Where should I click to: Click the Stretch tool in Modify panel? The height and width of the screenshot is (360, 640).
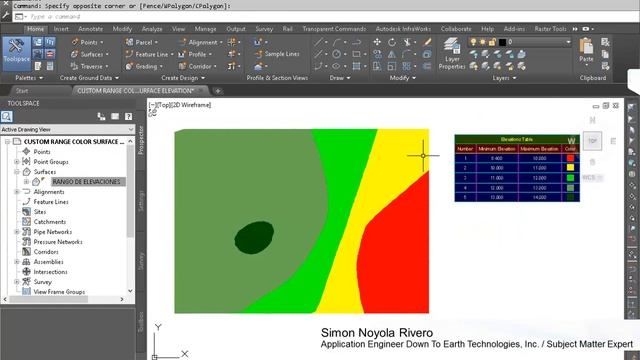click(x=377, y=66)
